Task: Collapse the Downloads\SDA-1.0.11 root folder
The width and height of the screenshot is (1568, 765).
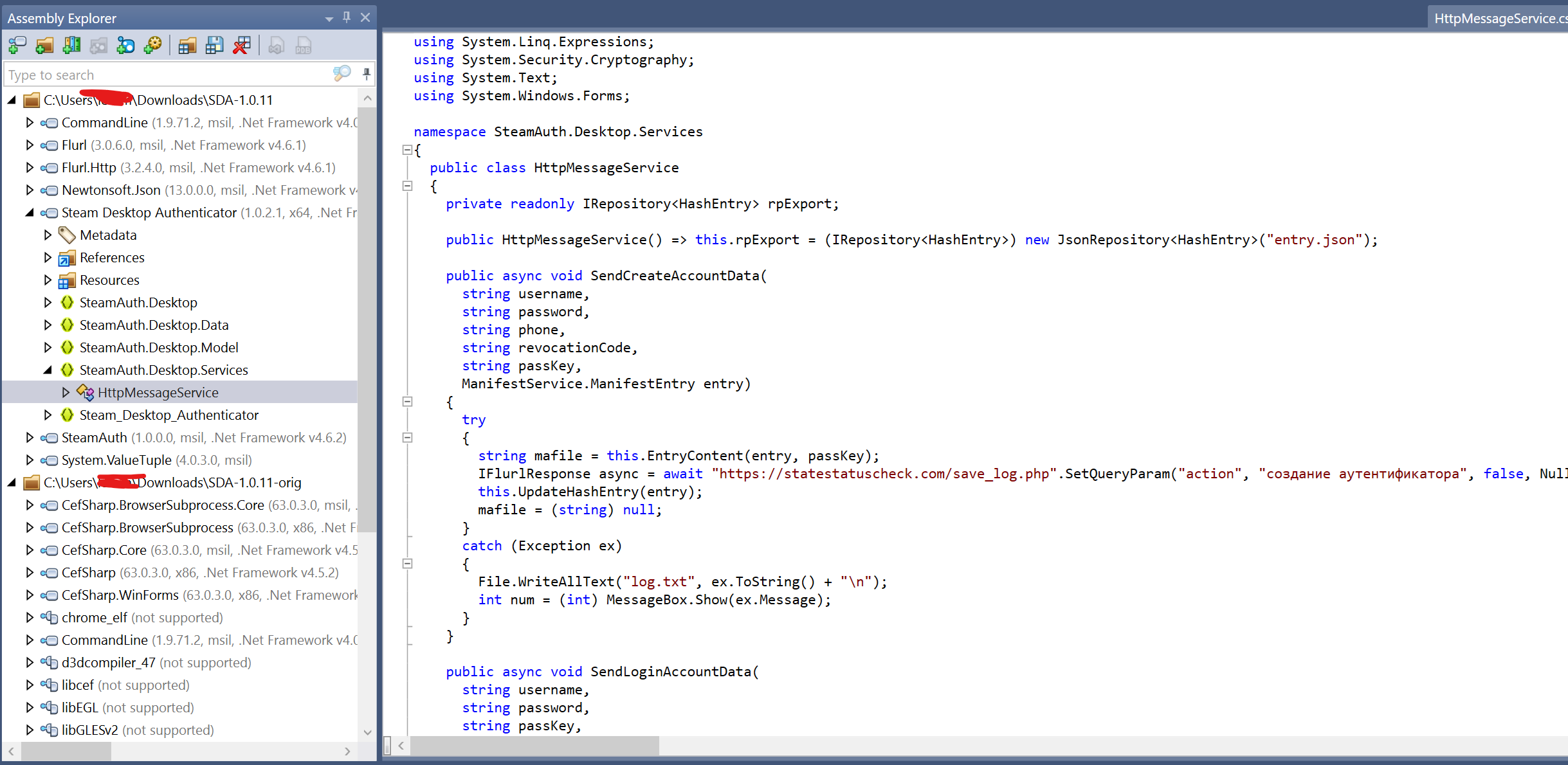Action: 12,100
